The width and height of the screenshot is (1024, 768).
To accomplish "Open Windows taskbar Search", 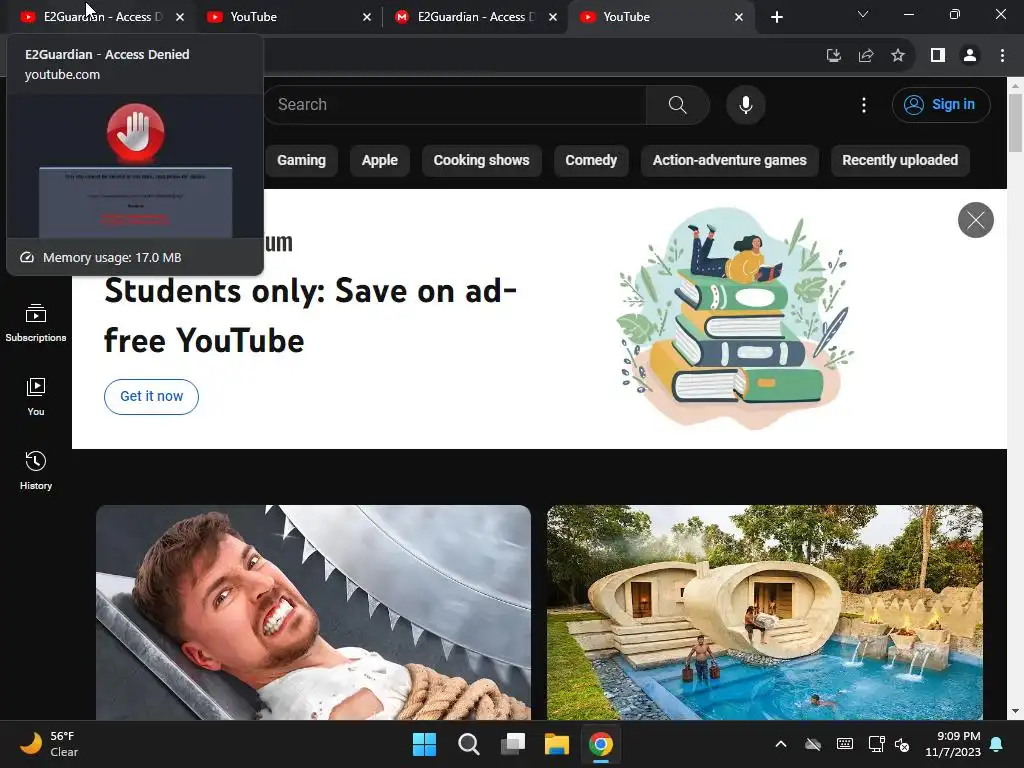I will pyautogui.click(x=469, y=744).
